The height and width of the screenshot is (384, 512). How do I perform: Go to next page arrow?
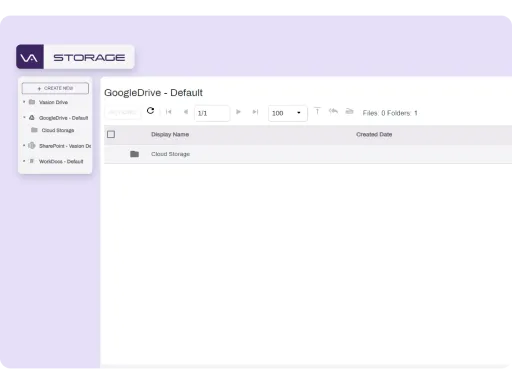click(x=238, y=112)
